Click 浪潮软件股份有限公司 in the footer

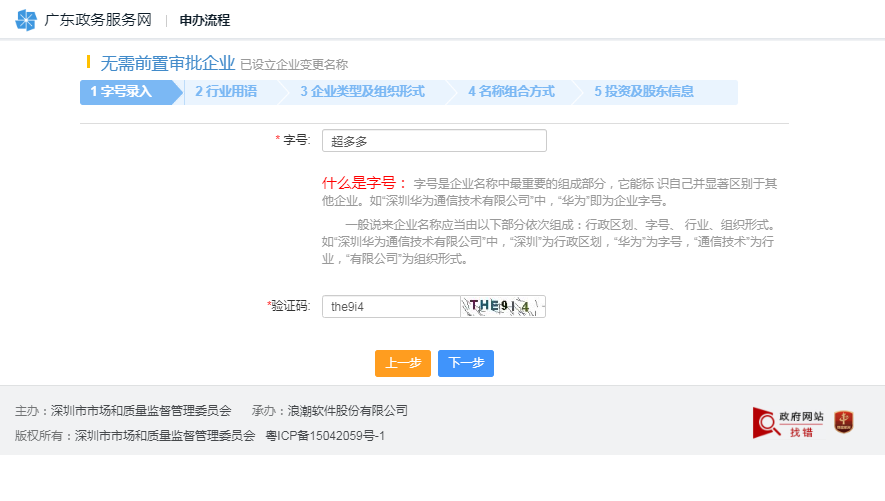click(347, 411)
